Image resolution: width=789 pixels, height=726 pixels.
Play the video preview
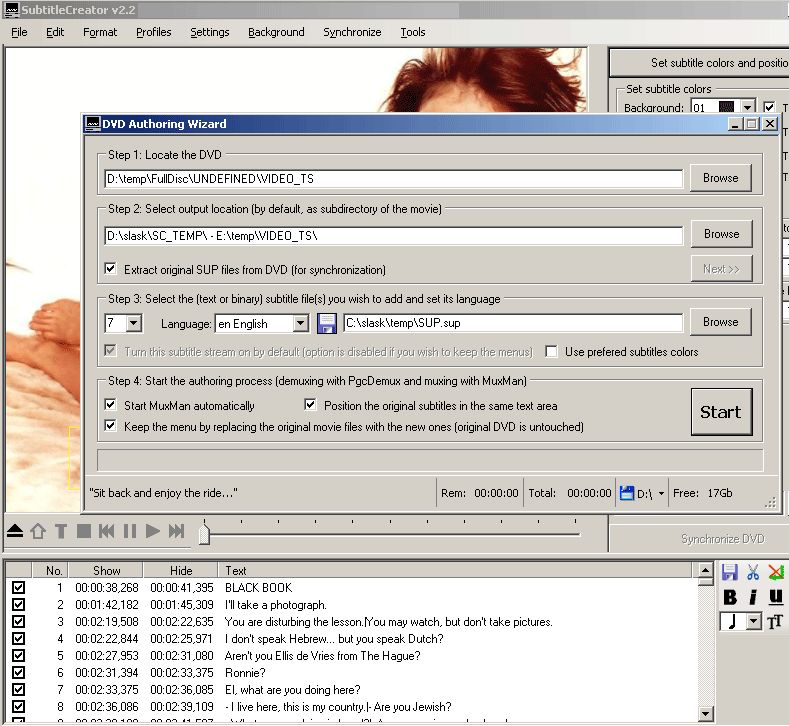coord(152,531)
